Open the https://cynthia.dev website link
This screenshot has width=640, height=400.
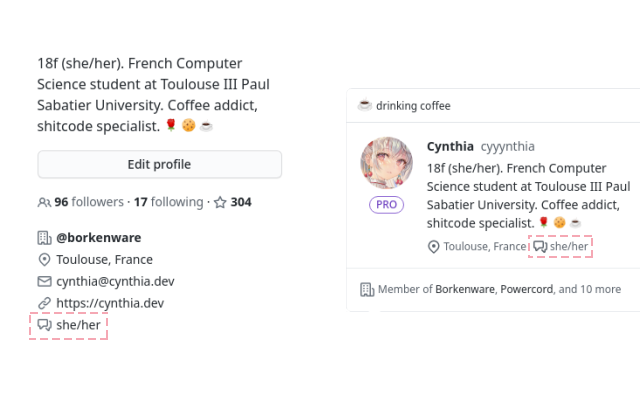(x=110, y=303)
